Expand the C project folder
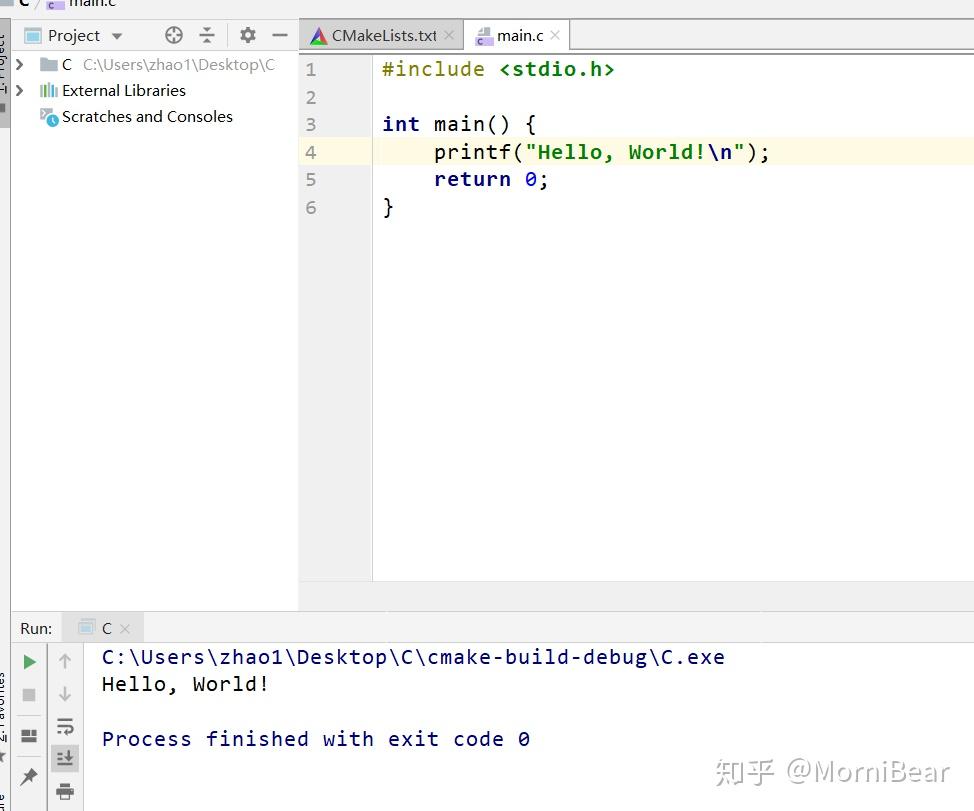Screen dimensions: 974x811 (20, 63)
